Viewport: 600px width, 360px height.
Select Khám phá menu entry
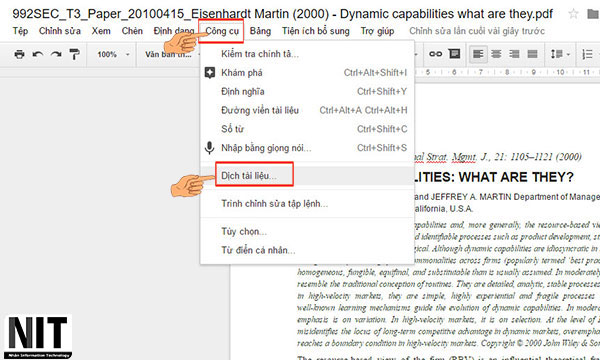pos(307,73)
